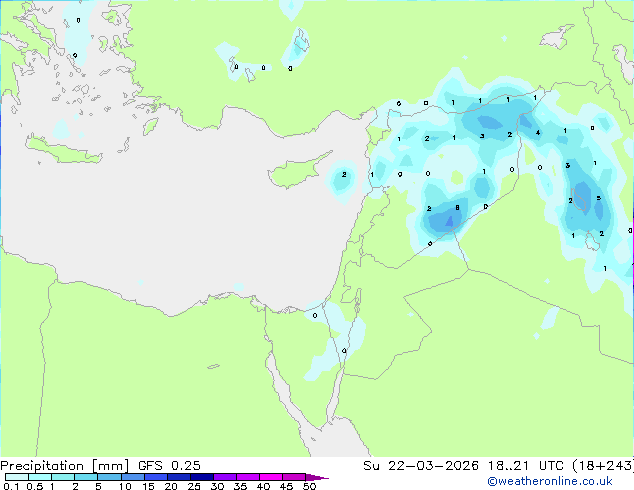The image size is (634, 490).
Task: Click the "Su 22-03-2026" date text
Action: click(421, 466)
